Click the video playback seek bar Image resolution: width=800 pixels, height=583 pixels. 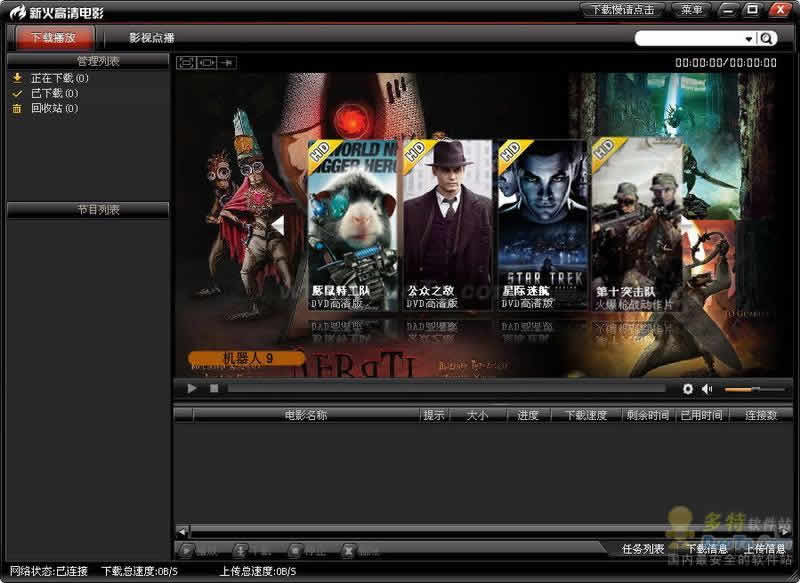pyautogui.click(x=446, y=389)
